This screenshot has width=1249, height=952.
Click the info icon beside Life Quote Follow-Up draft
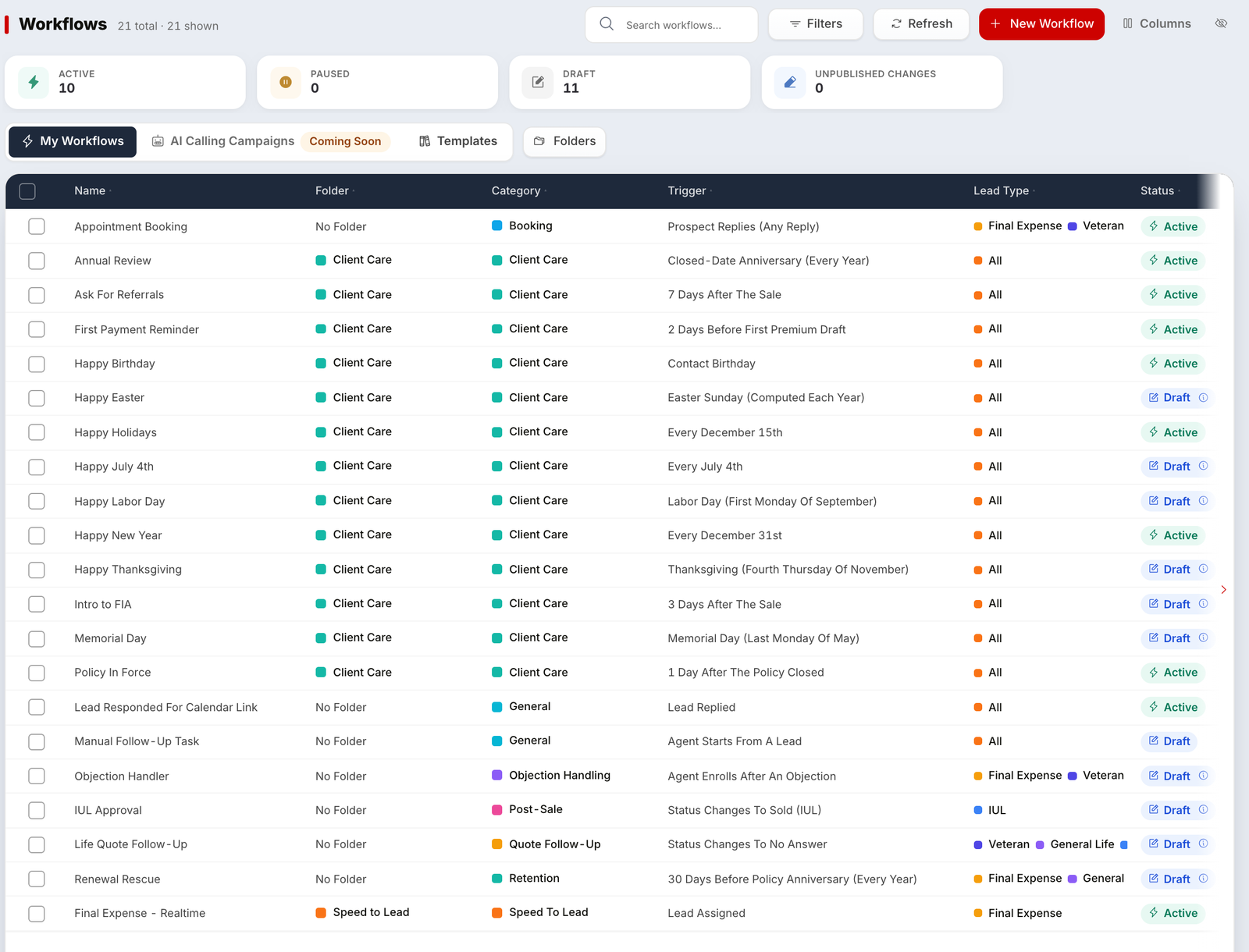[x=1203, y=844]
